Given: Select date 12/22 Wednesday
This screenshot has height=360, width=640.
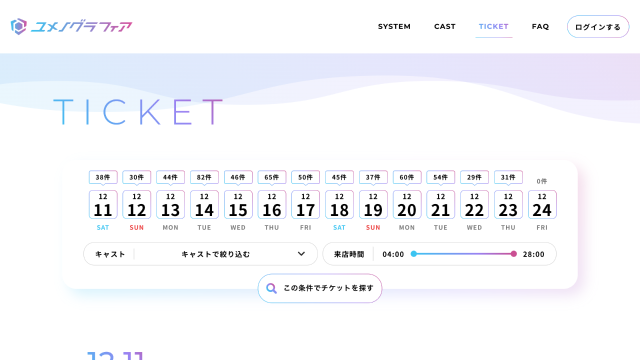Looking at the screenshot, I should point(474,204).
